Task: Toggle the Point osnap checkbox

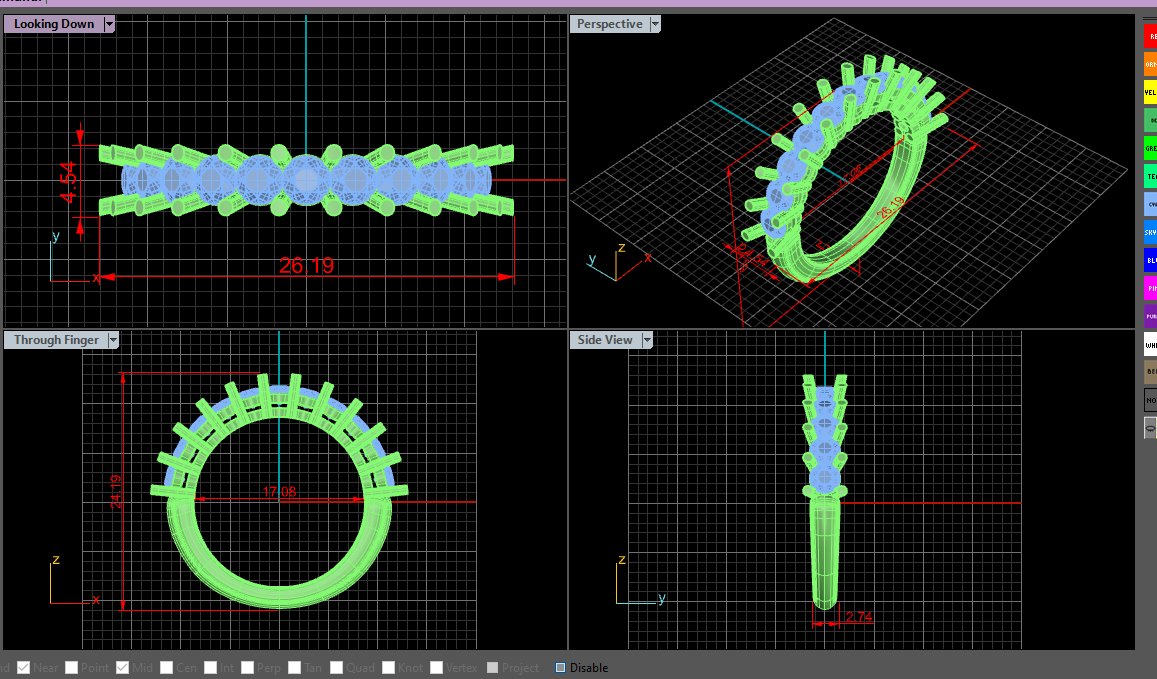Action: pyautogui.click(x=72, y=667)
